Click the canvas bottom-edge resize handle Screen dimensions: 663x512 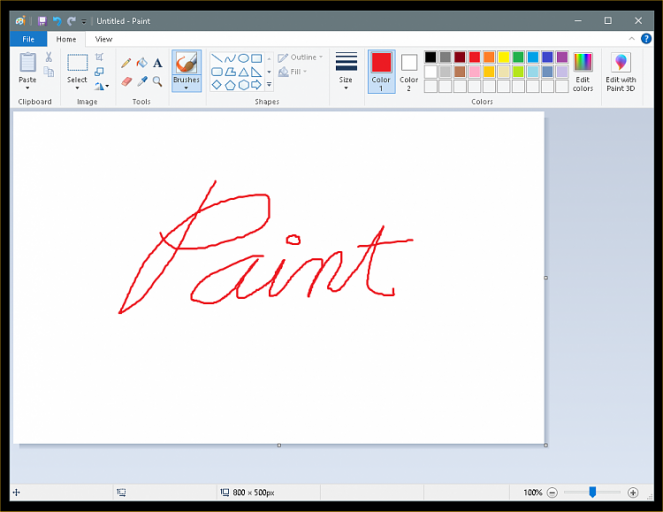pyautogui.click(x=279, y=445)
